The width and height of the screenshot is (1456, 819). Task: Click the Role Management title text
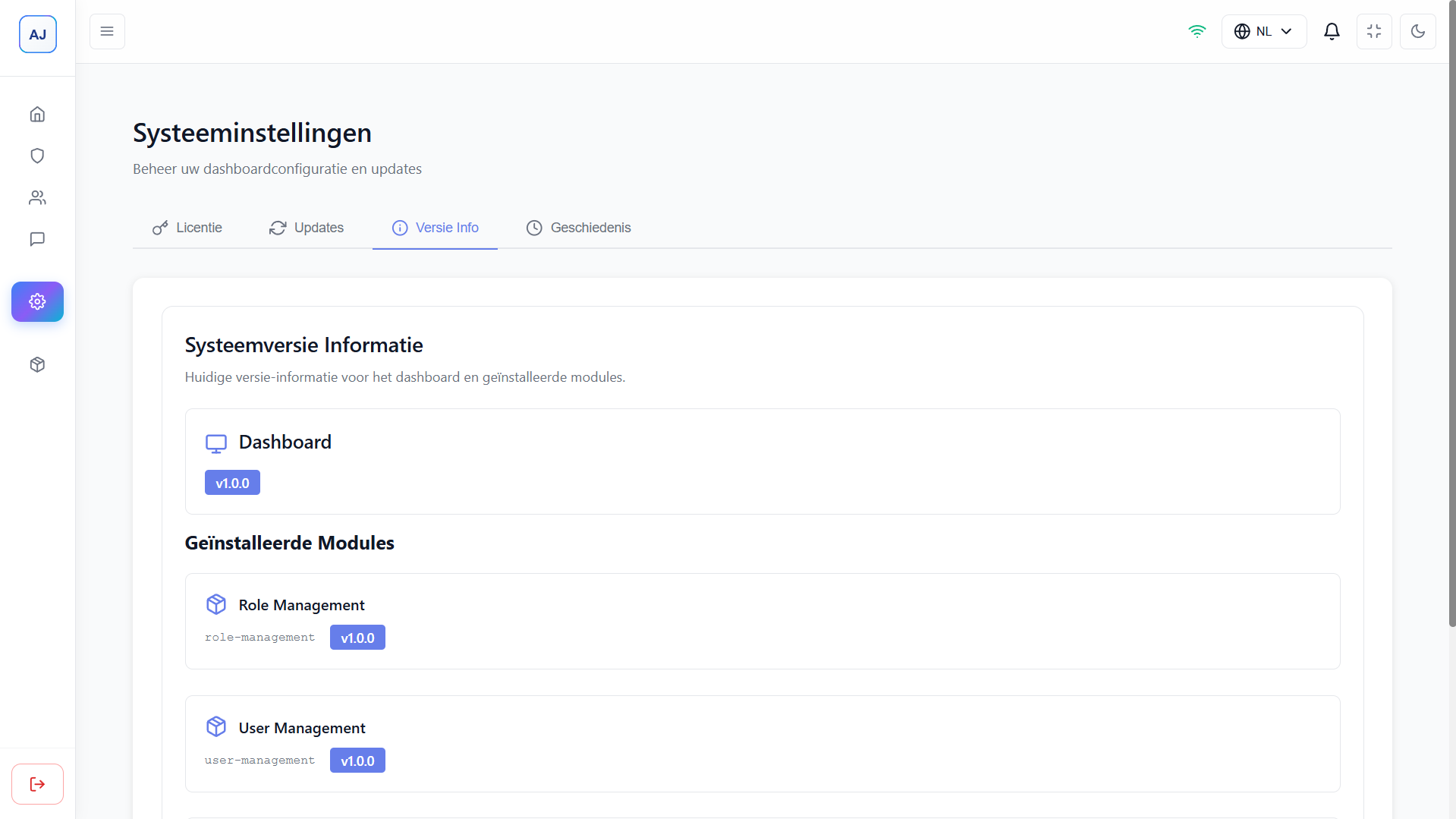[x=301, y=605]
